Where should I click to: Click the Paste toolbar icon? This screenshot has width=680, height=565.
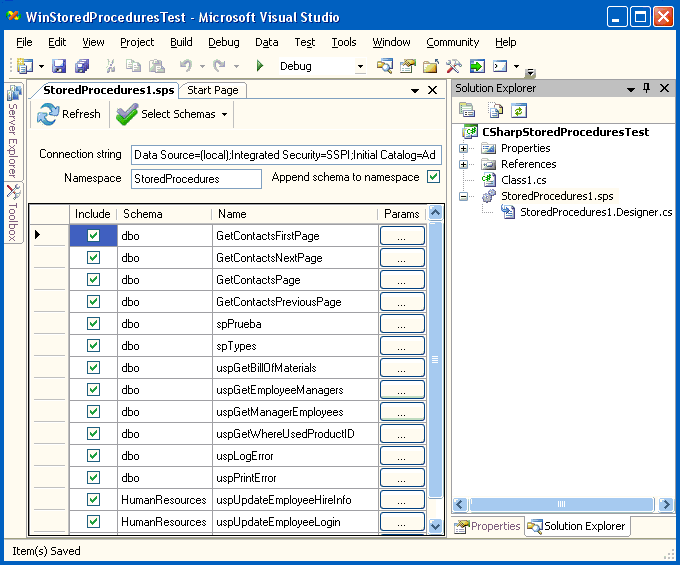click(157, 66)
